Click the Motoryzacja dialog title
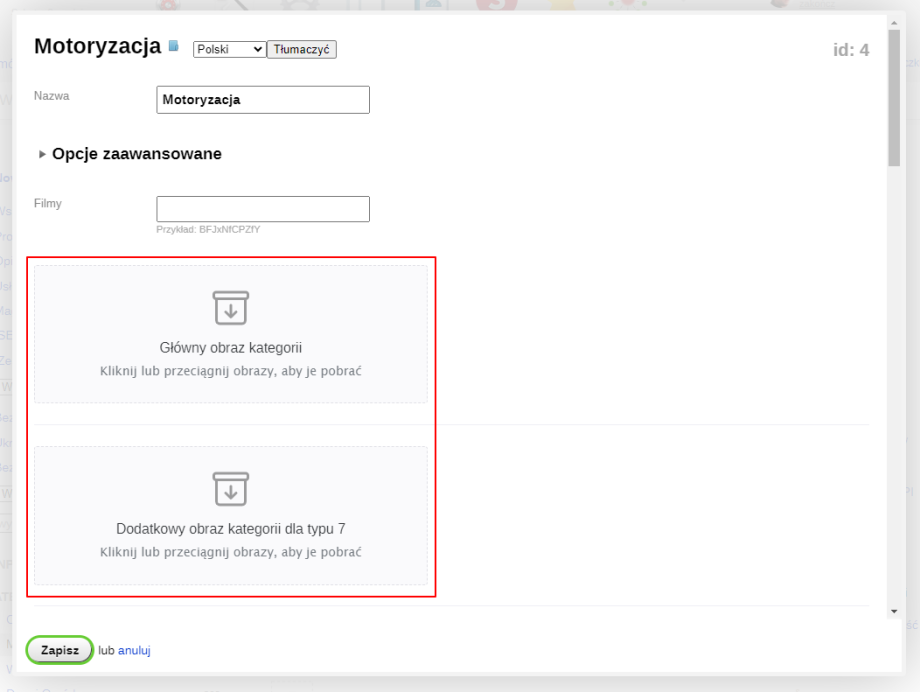Screen dimensions: 920x692 [97, 46]
